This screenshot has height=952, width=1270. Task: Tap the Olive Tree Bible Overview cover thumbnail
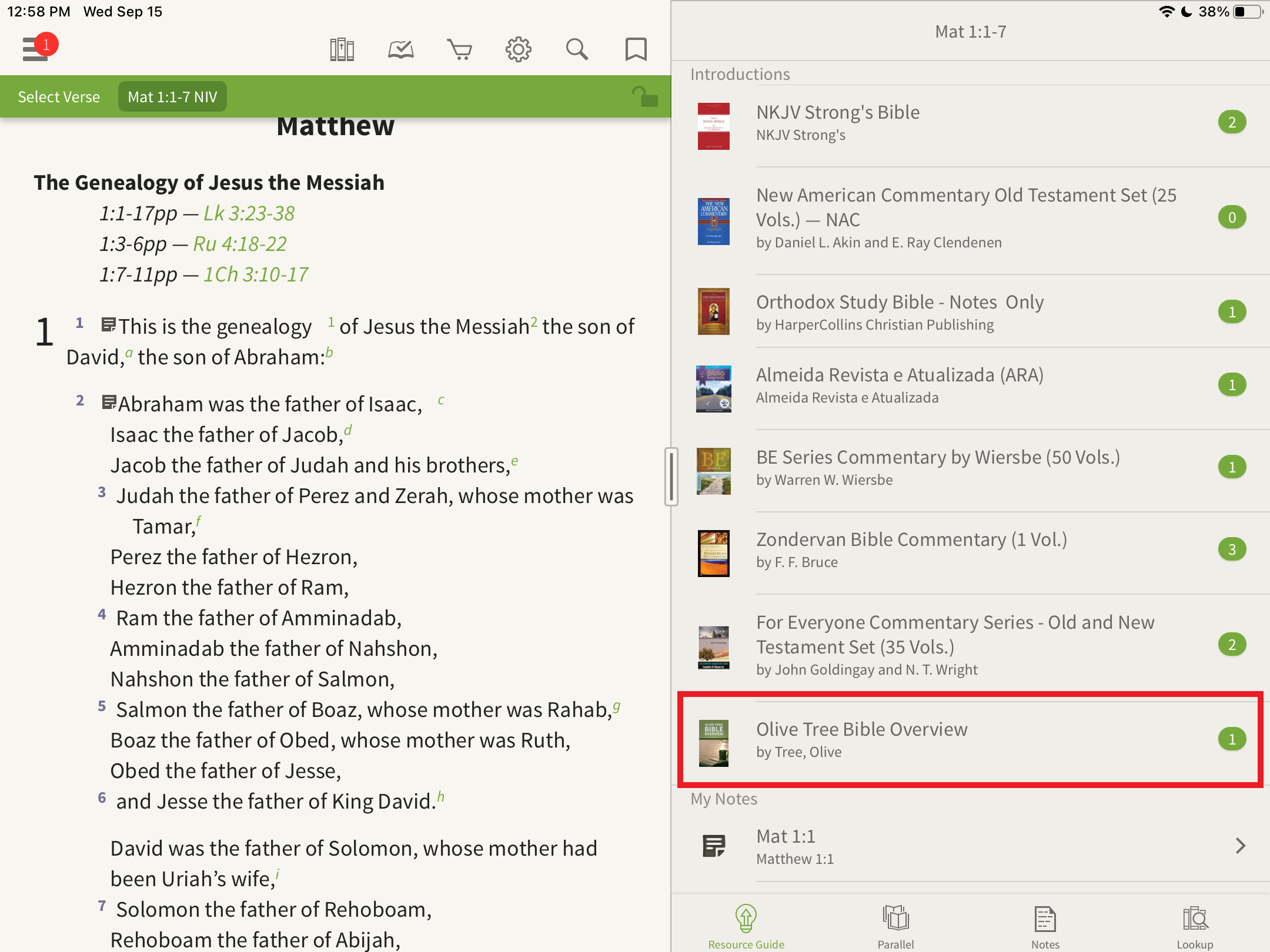pos(713,743)
